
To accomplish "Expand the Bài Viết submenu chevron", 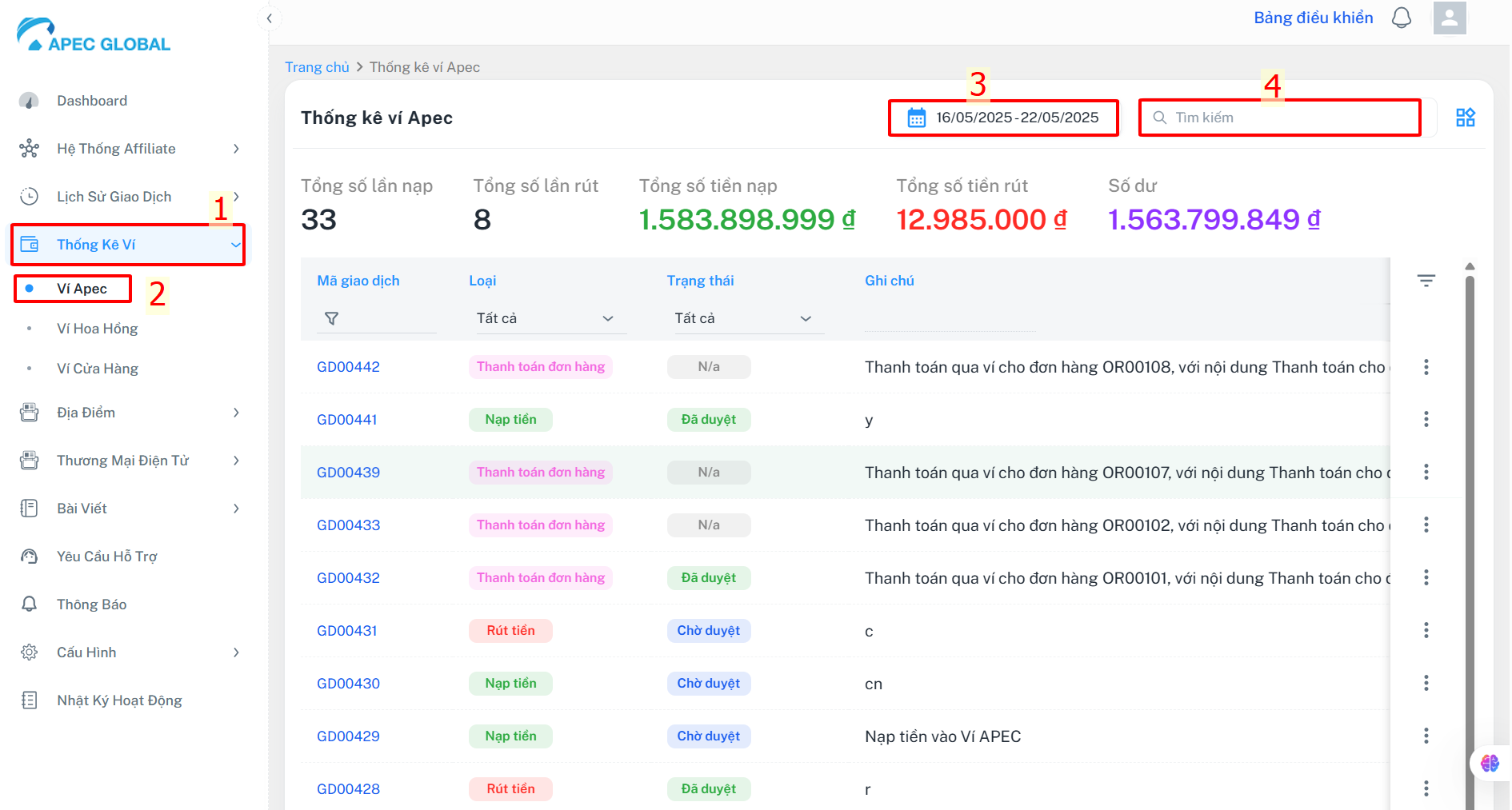I will (236, 509).
